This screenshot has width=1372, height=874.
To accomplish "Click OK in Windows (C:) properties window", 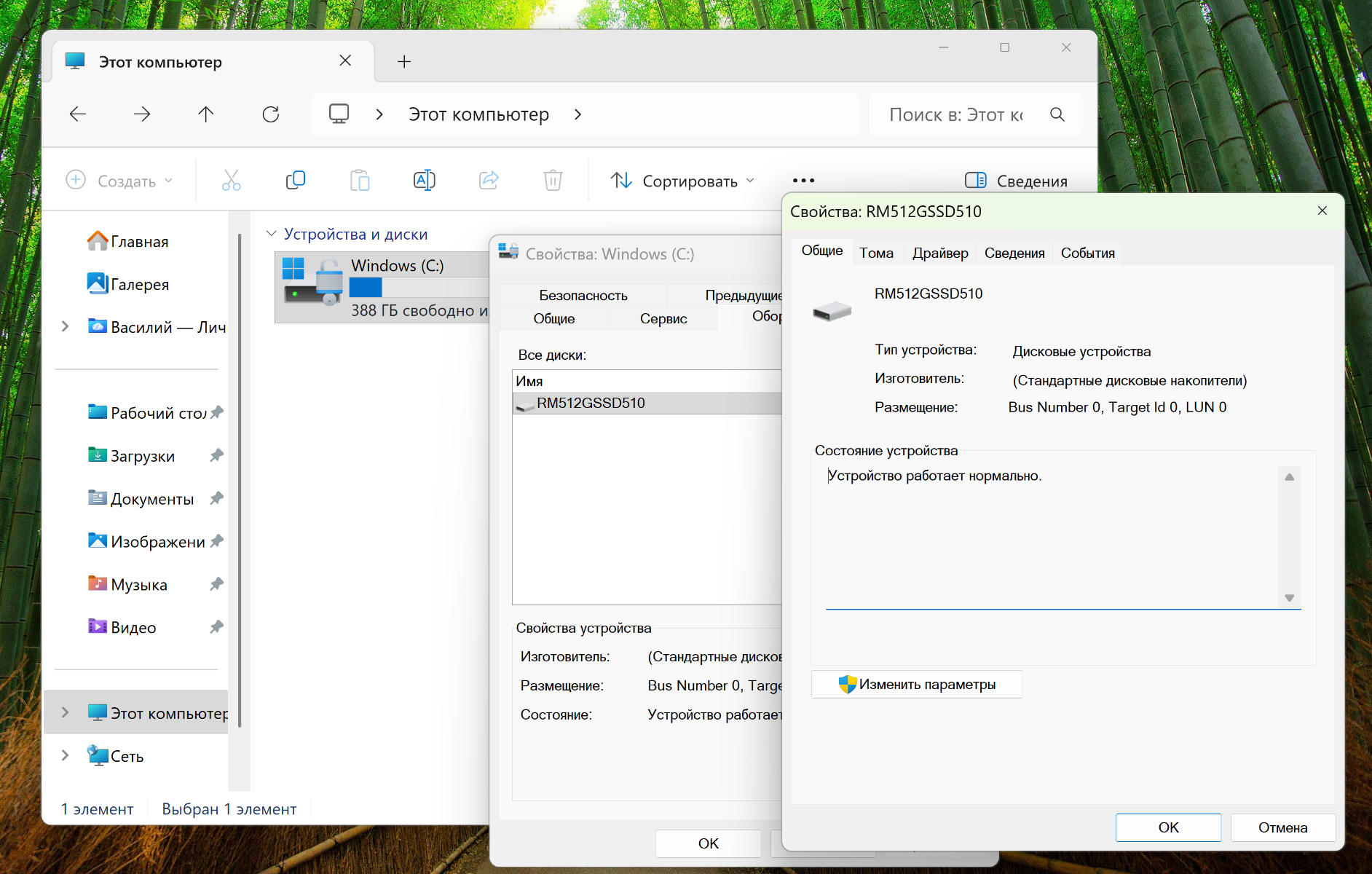I will pos(708,843).
